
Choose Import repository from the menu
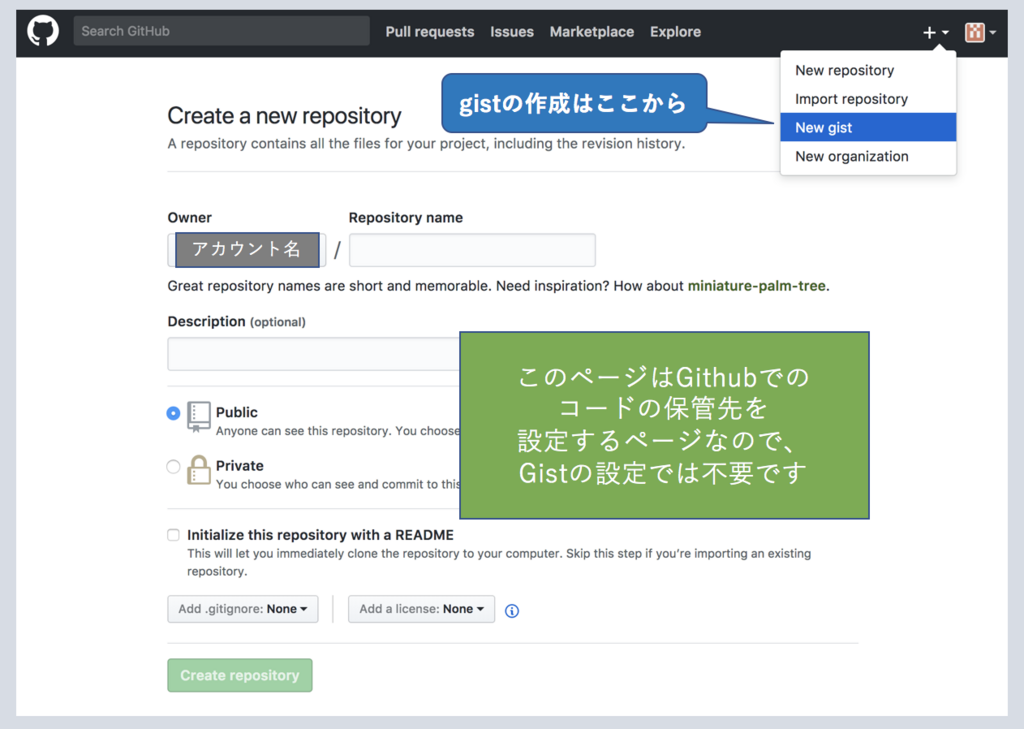point(868,99)
